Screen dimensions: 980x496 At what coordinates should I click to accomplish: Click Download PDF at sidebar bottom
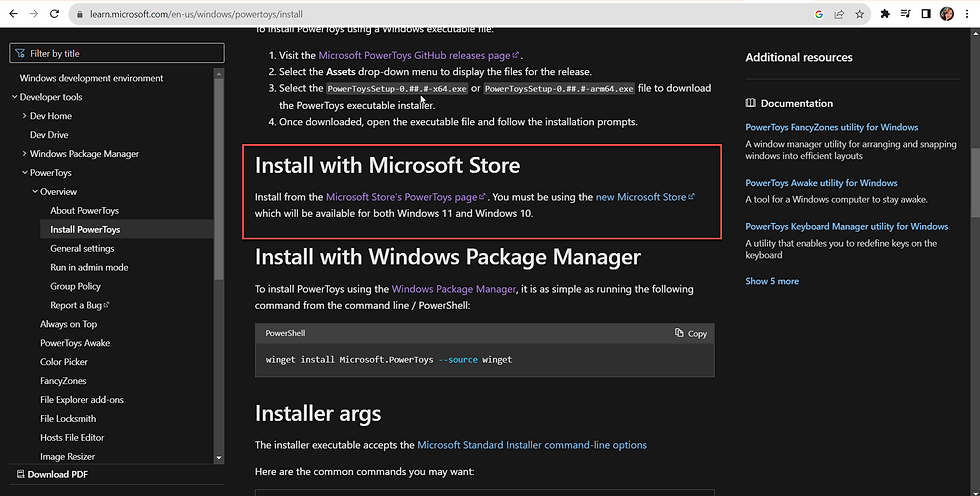(57, 474)
